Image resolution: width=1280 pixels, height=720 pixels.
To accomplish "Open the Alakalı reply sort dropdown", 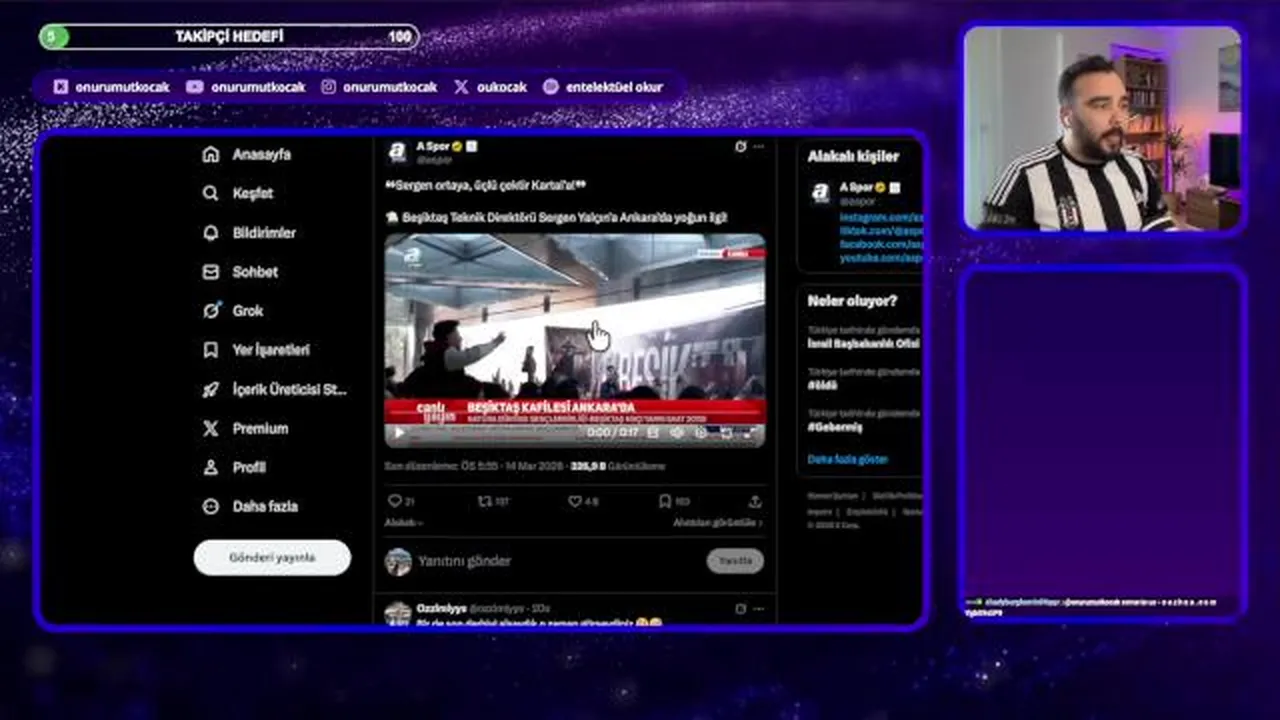I will [403, 522].
